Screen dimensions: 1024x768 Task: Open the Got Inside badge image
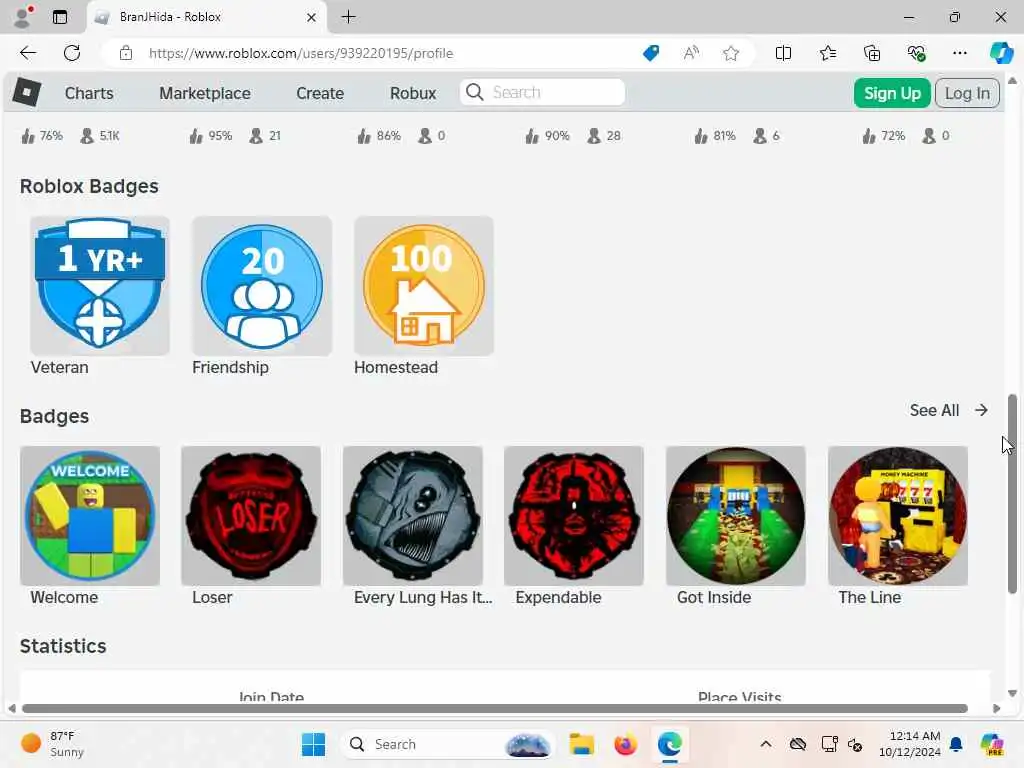coord(736,515)
